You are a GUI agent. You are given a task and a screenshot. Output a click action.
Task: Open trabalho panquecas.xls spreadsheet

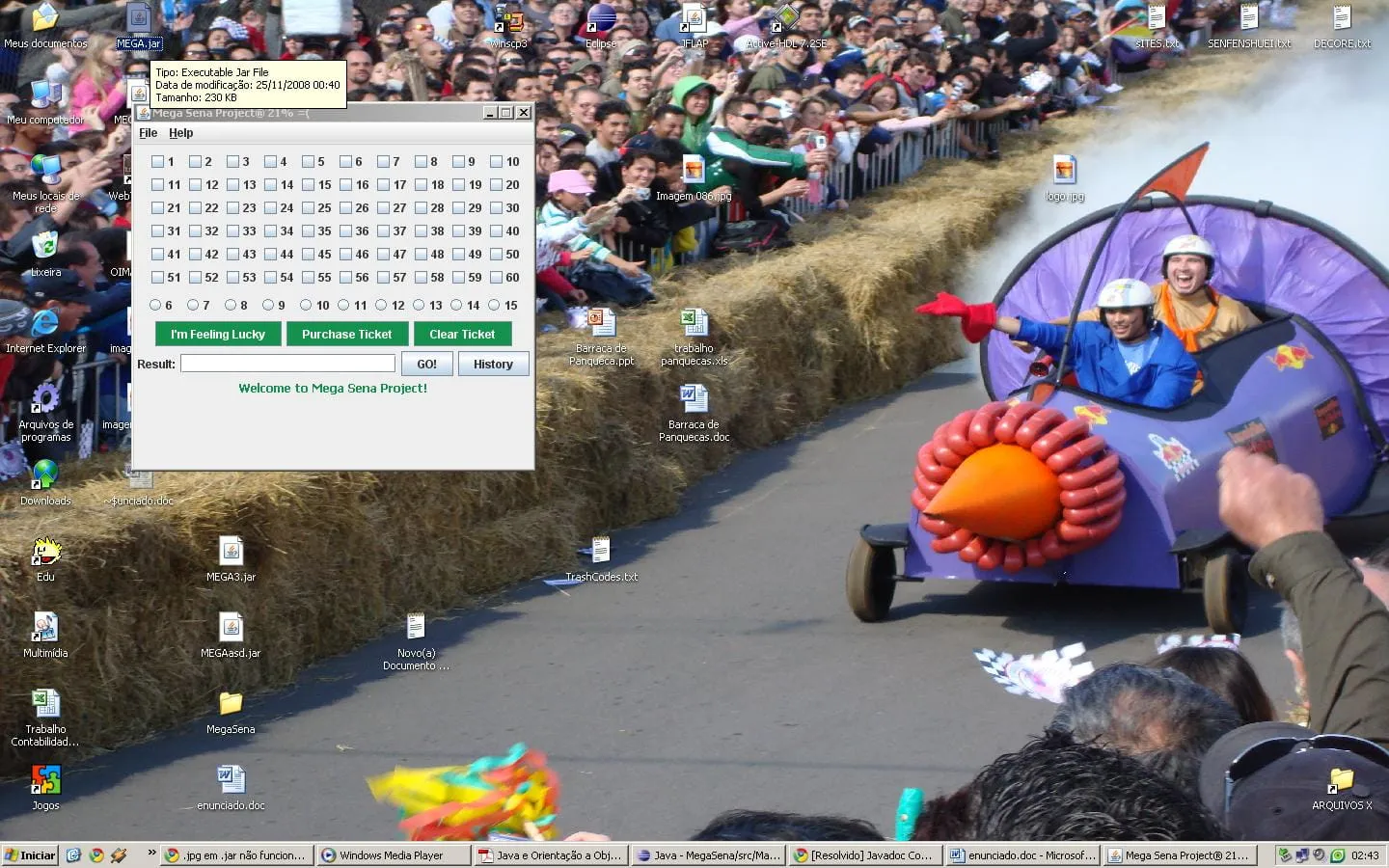coord(694,338)
